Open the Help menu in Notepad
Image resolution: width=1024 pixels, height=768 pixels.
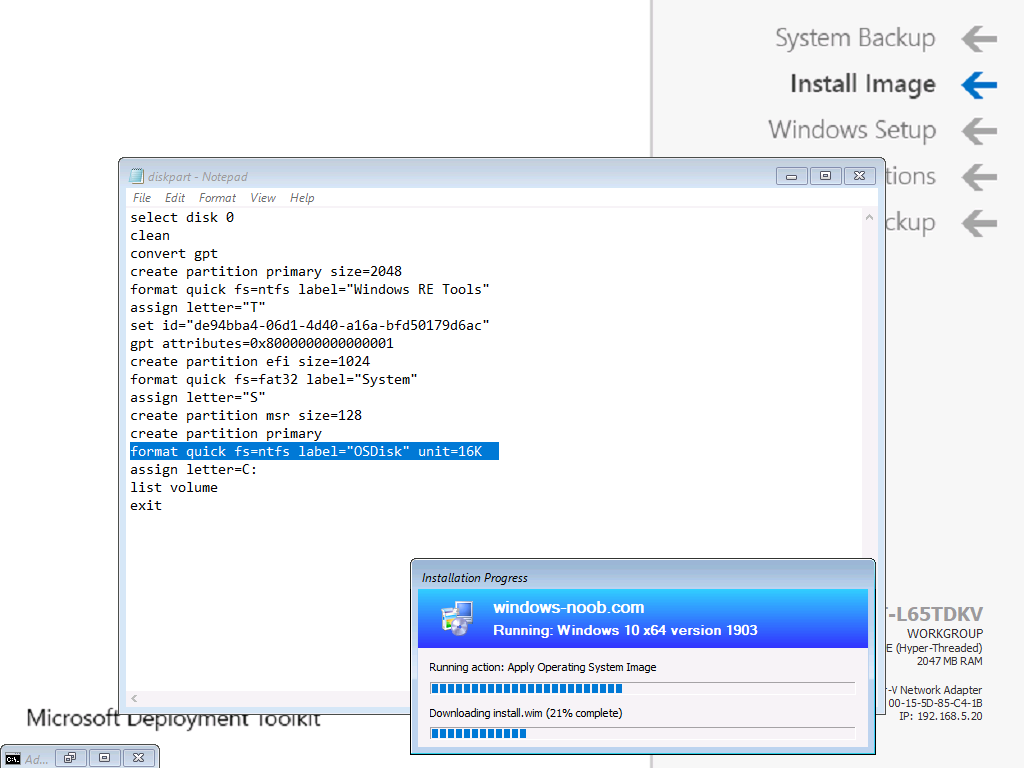(302, 198)
